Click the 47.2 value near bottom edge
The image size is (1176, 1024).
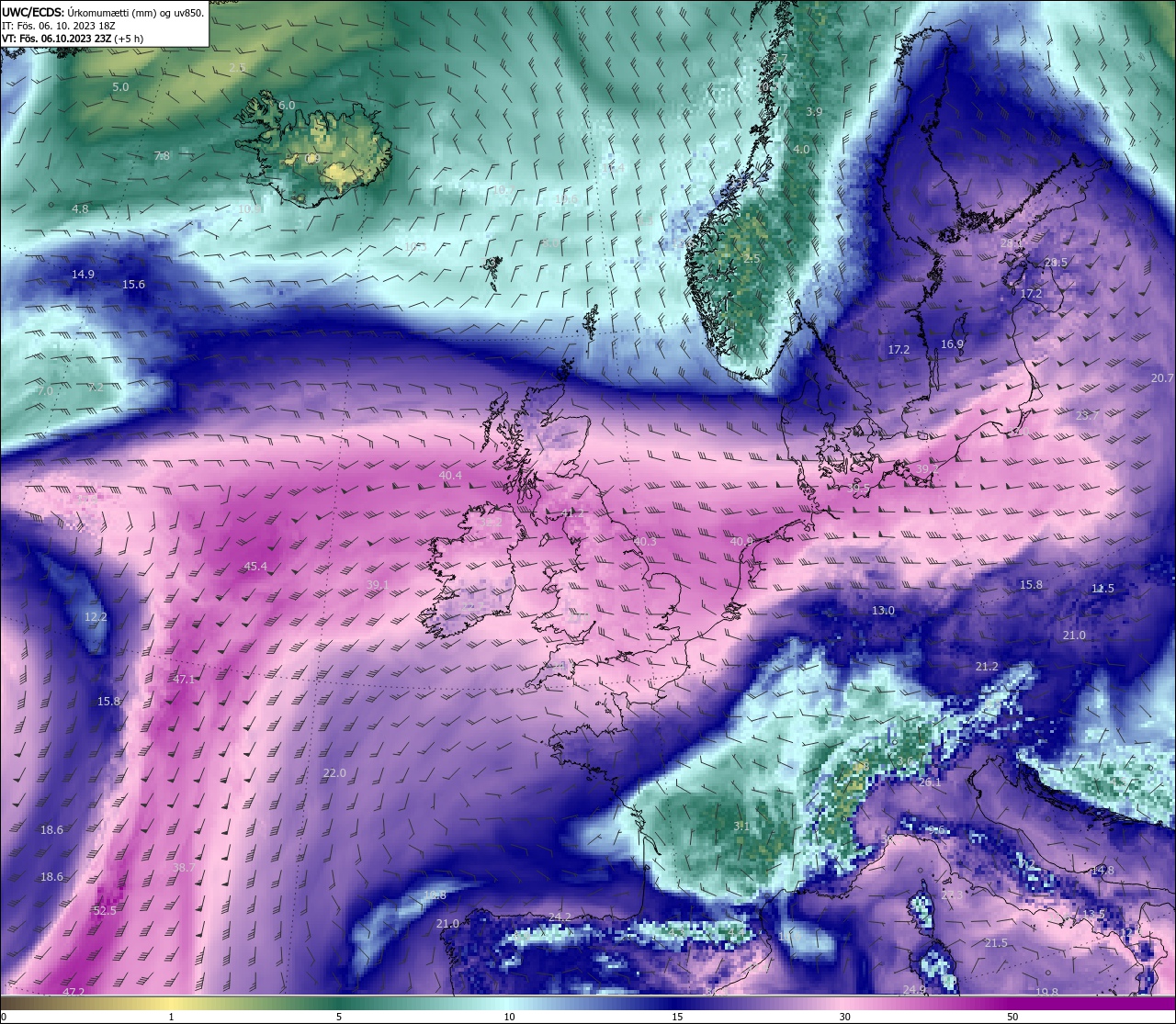click(x=73, y=992)
